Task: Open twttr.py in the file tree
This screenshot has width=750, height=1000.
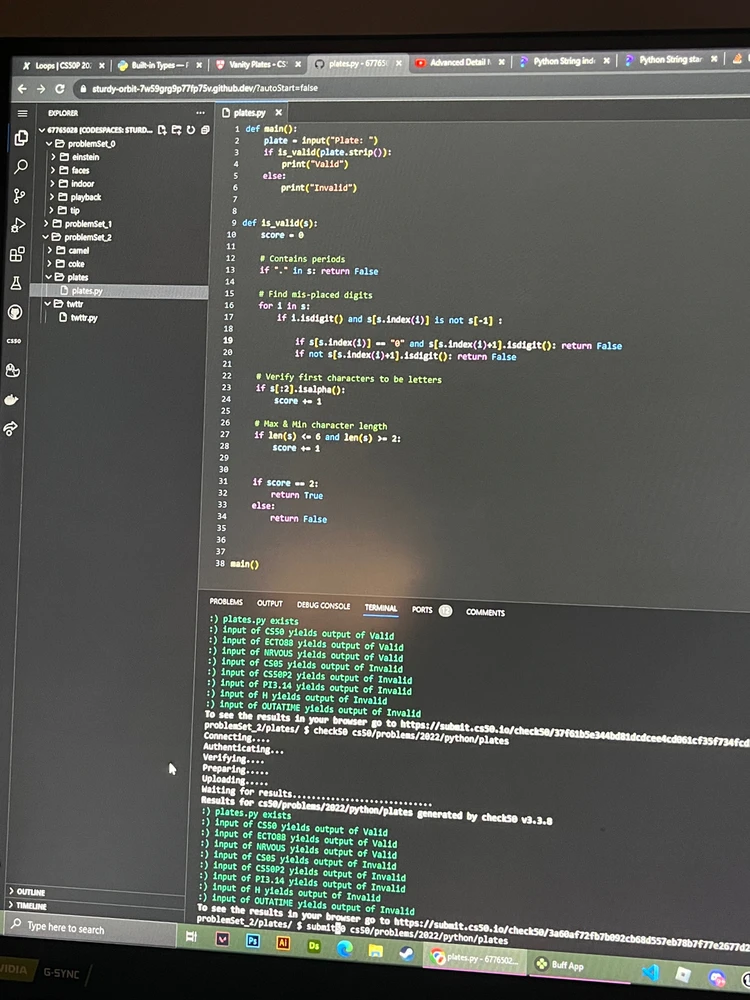Action: (84, 317)
